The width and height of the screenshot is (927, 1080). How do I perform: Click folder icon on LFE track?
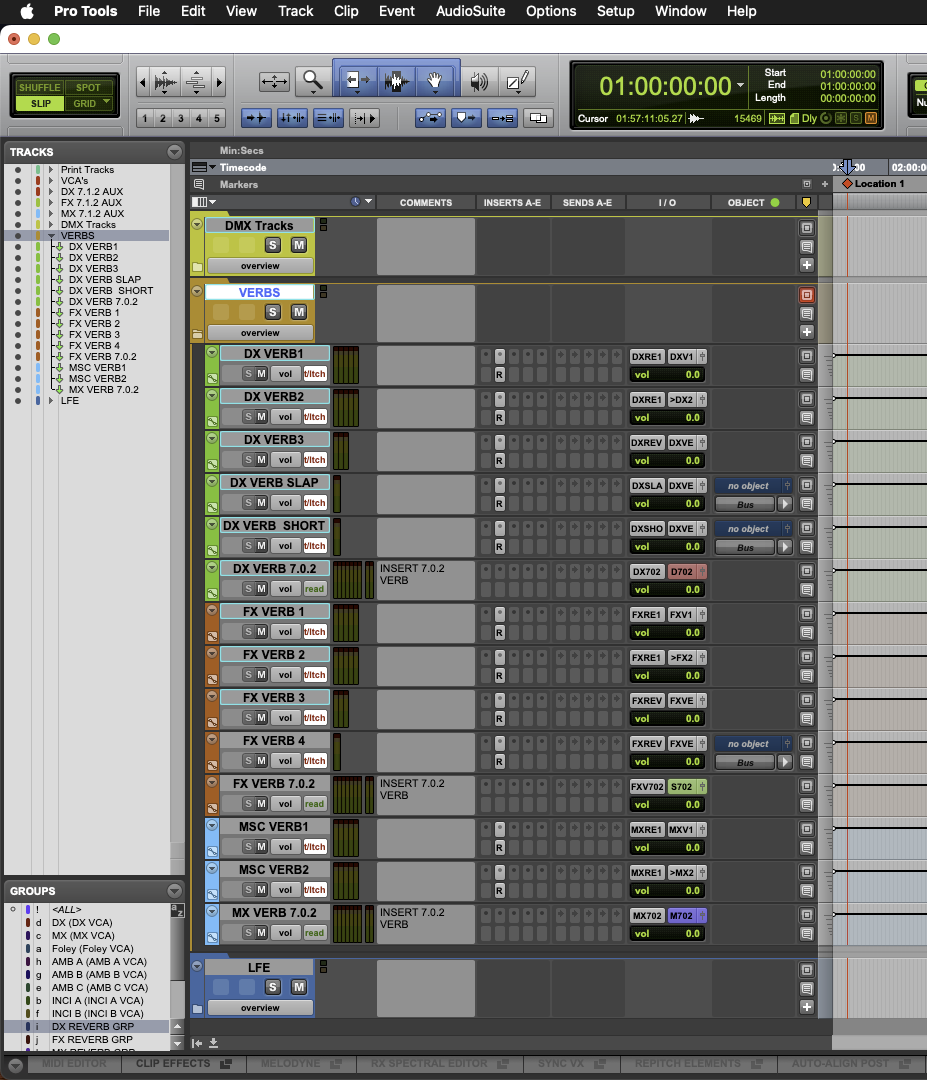[198, 1009]
